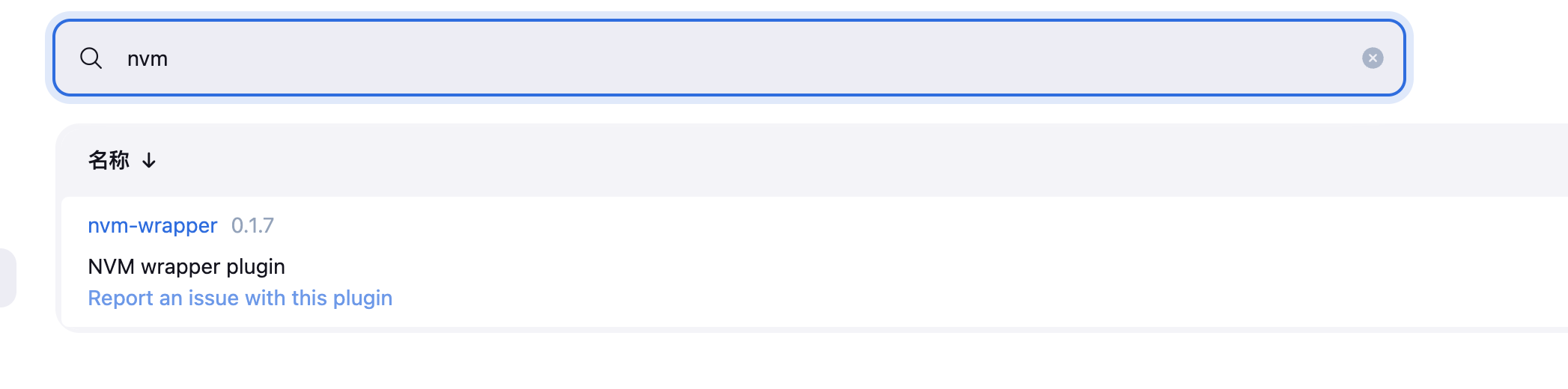Click the magnifying glass search icon

tap(91, 58)
